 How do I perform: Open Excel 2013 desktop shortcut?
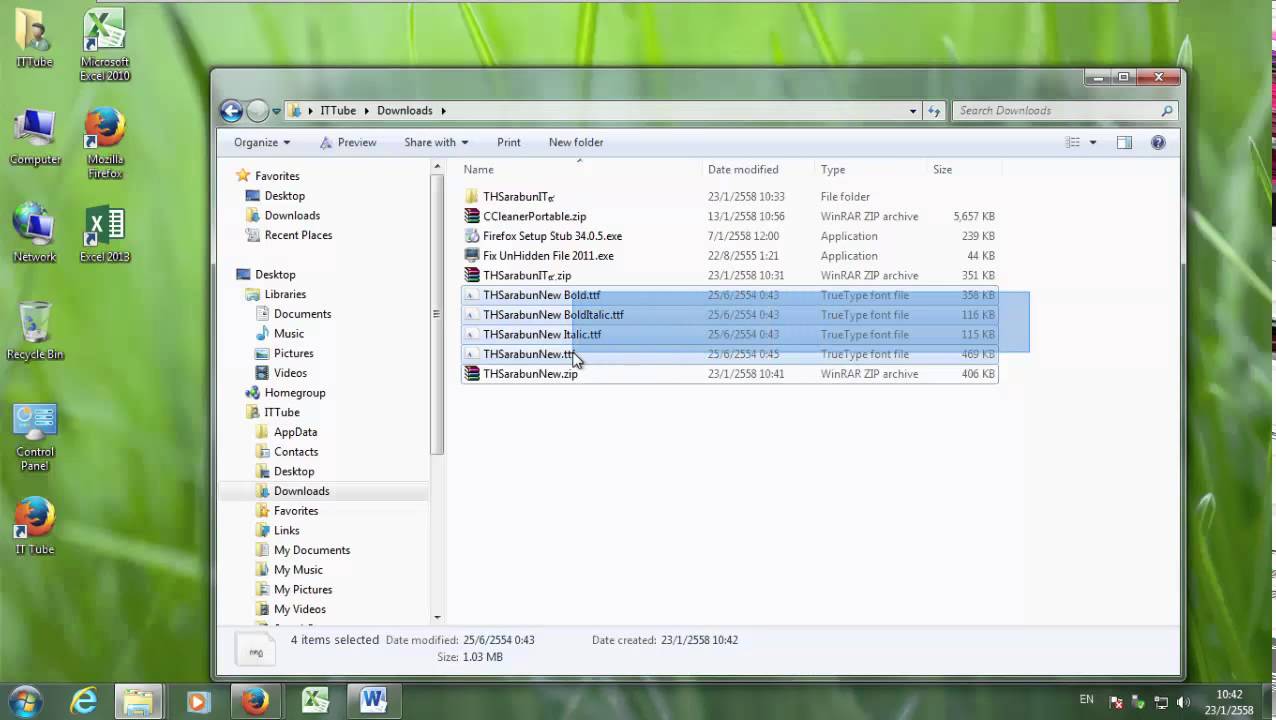click(105, 234)
